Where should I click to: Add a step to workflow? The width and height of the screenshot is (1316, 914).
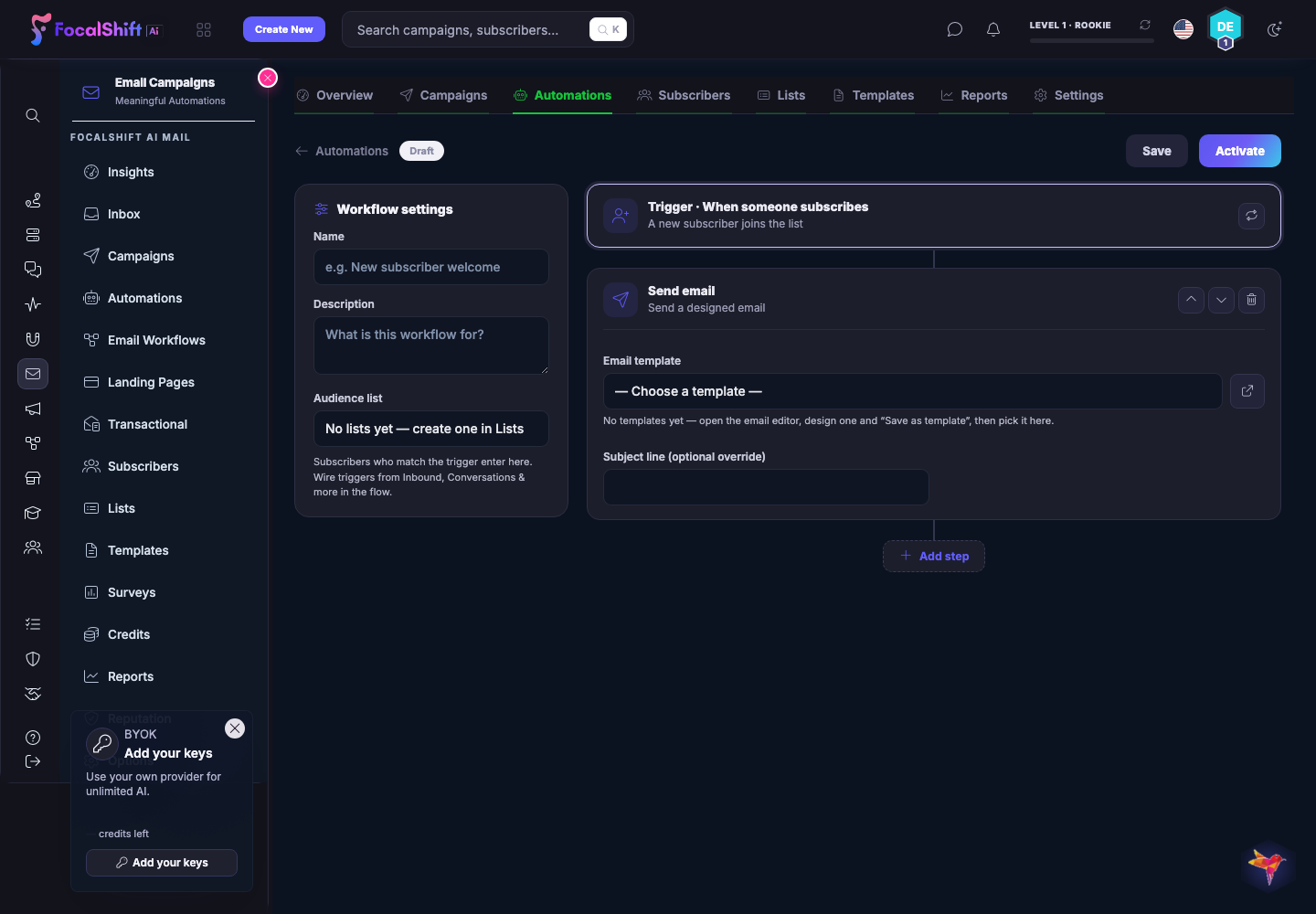coord(933,556)
